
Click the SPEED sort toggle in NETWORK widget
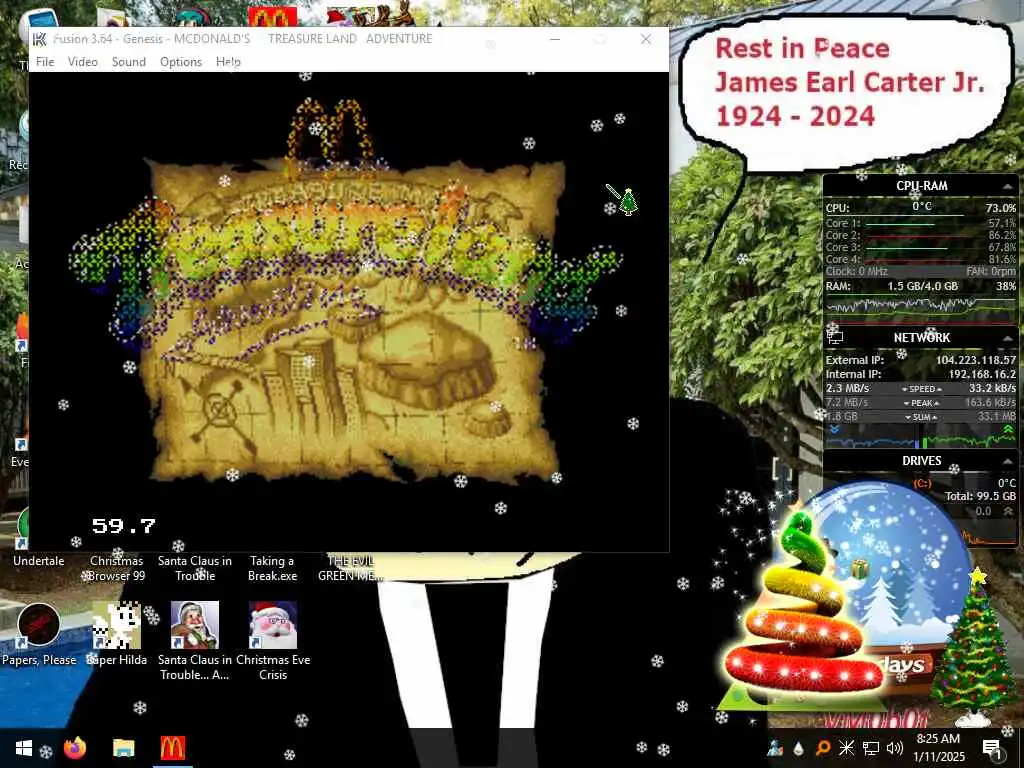[921, 389]
